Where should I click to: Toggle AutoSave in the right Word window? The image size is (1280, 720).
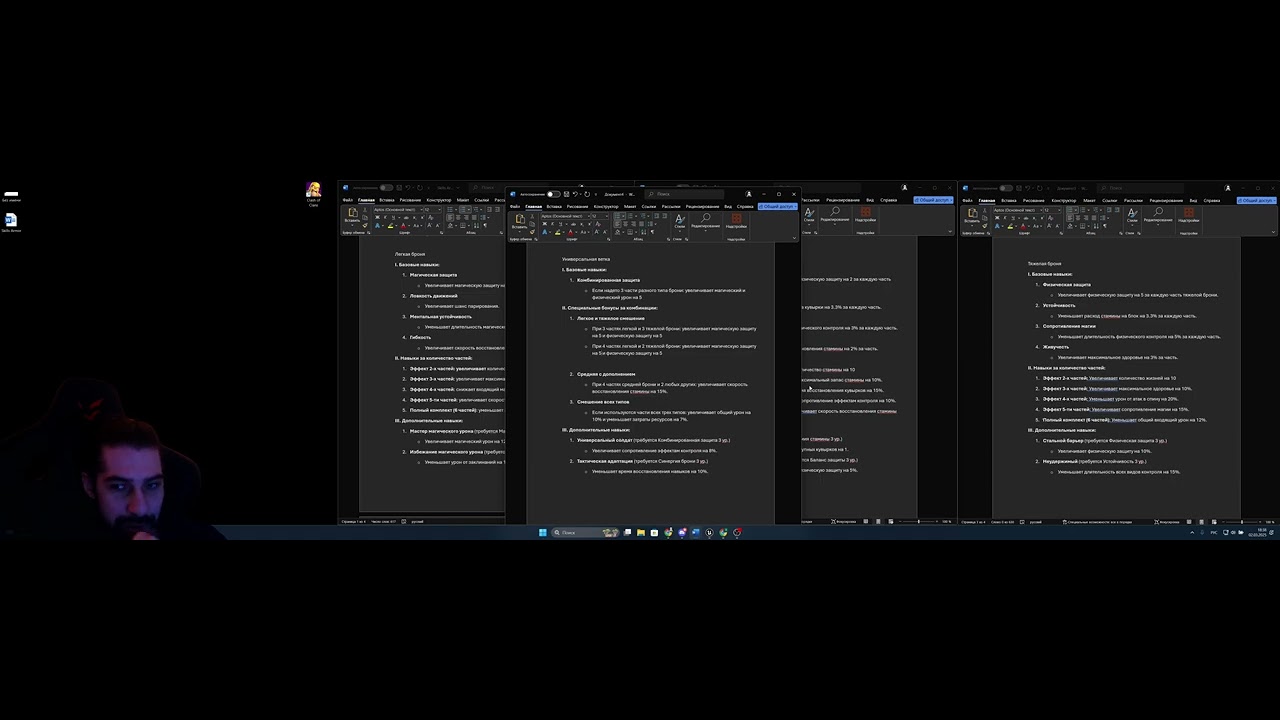tap(1006, 188)
